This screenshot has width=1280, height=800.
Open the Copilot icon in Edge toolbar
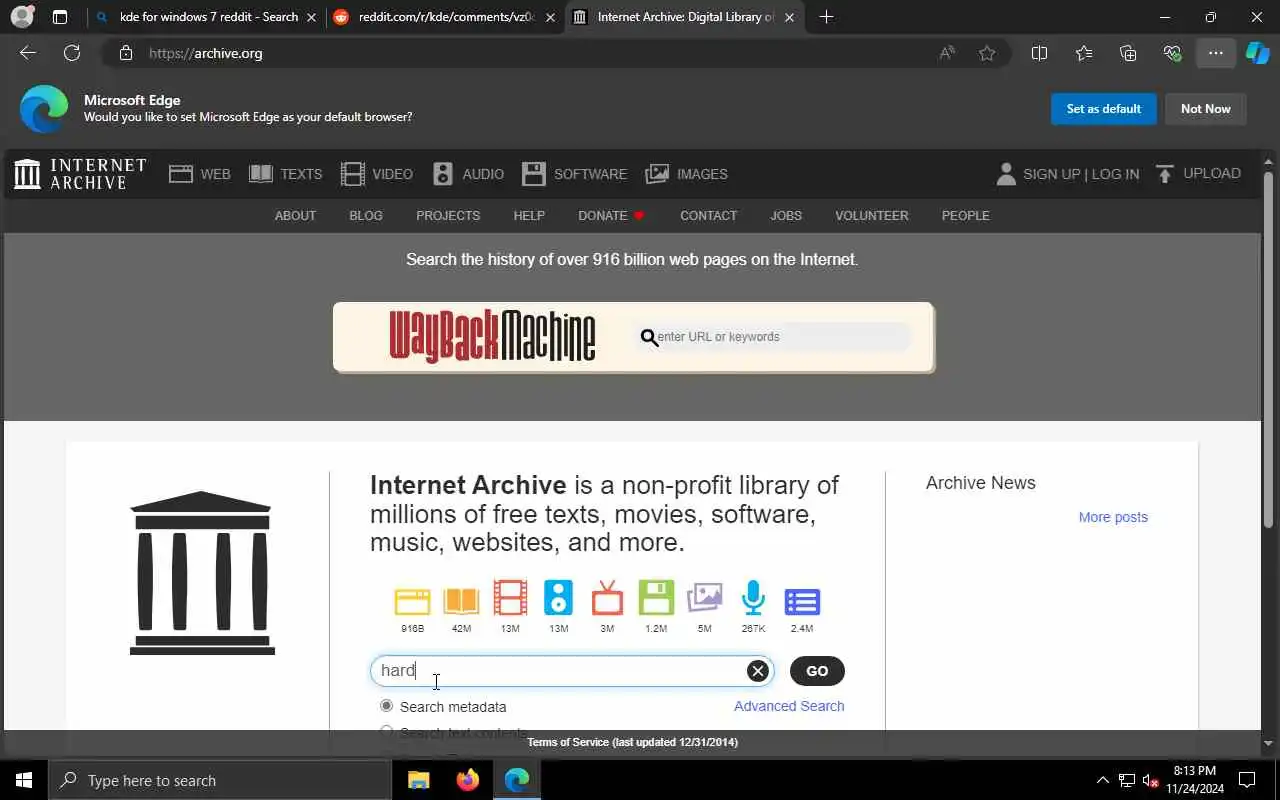(x=1257, y=53)
